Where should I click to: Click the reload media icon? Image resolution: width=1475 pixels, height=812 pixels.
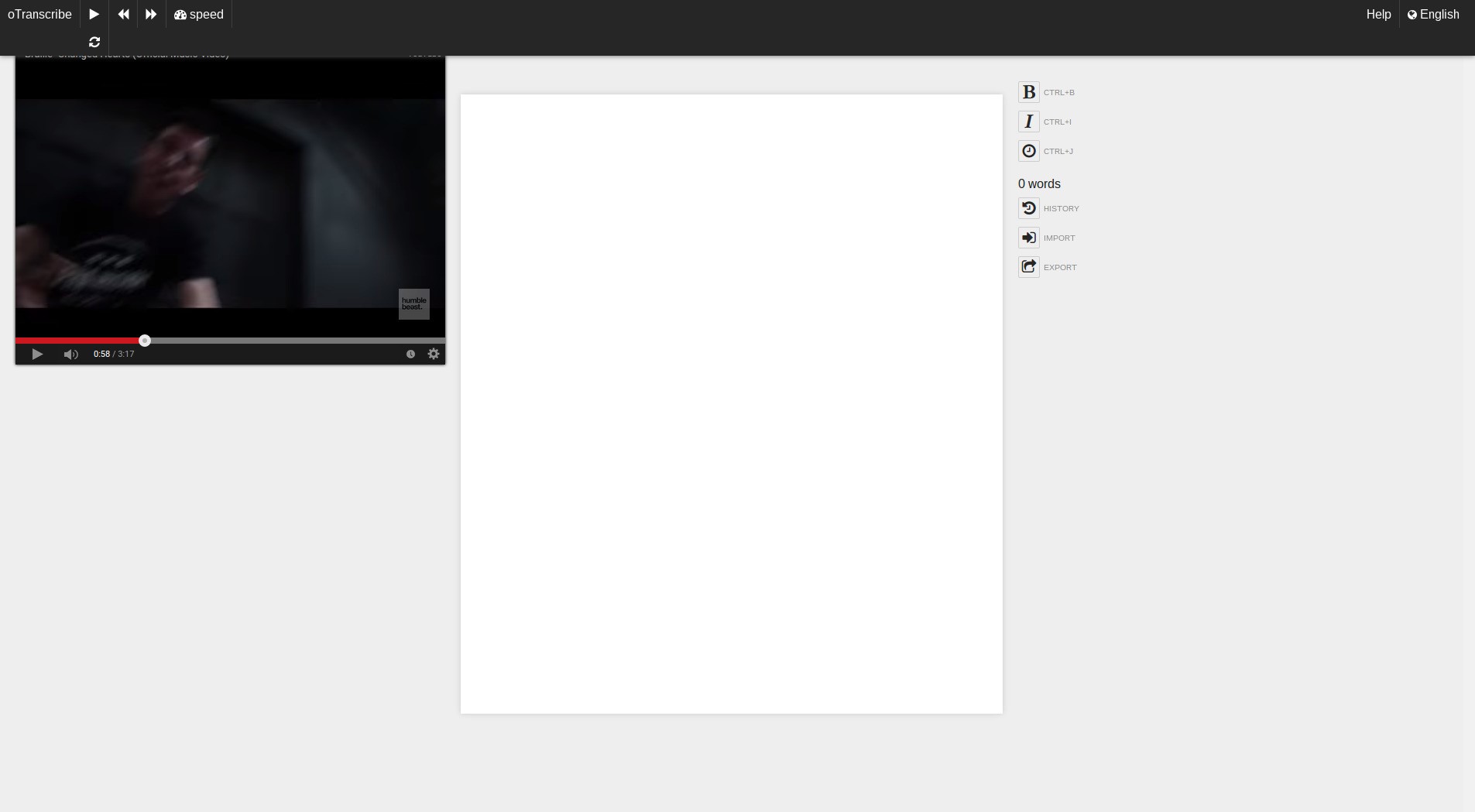click(x=94, y=42)
